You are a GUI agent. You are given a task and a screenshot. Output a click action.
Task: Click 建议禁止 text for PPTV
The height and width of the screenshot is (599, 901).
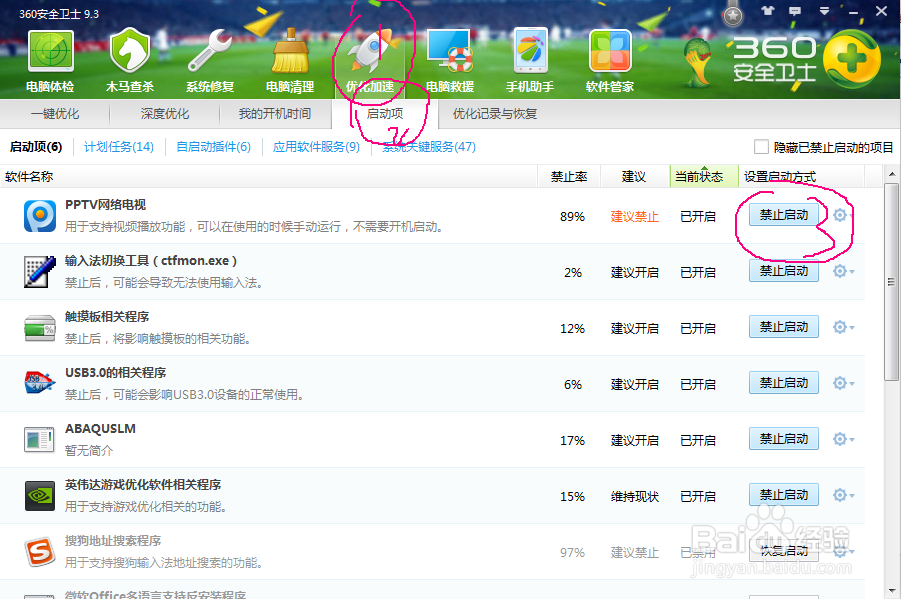click(x=634, y=217)
